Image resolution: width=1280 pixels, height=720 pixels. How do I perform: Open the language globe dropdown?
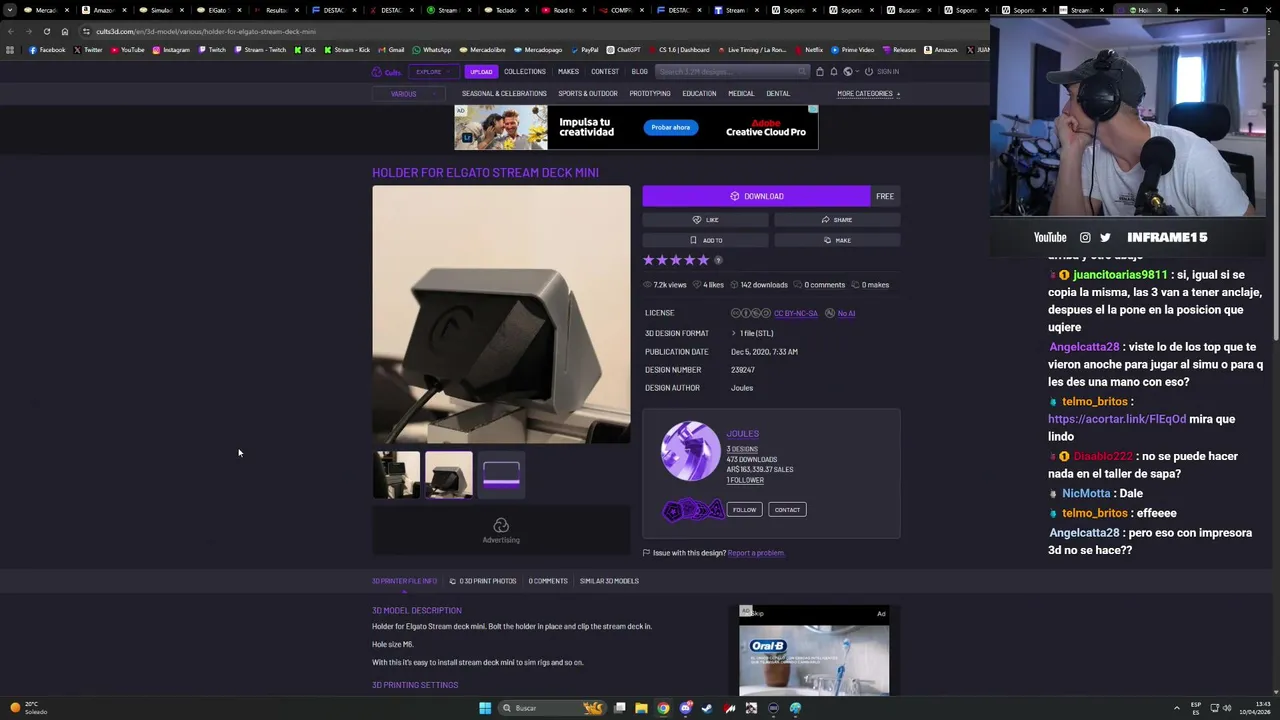850,72
